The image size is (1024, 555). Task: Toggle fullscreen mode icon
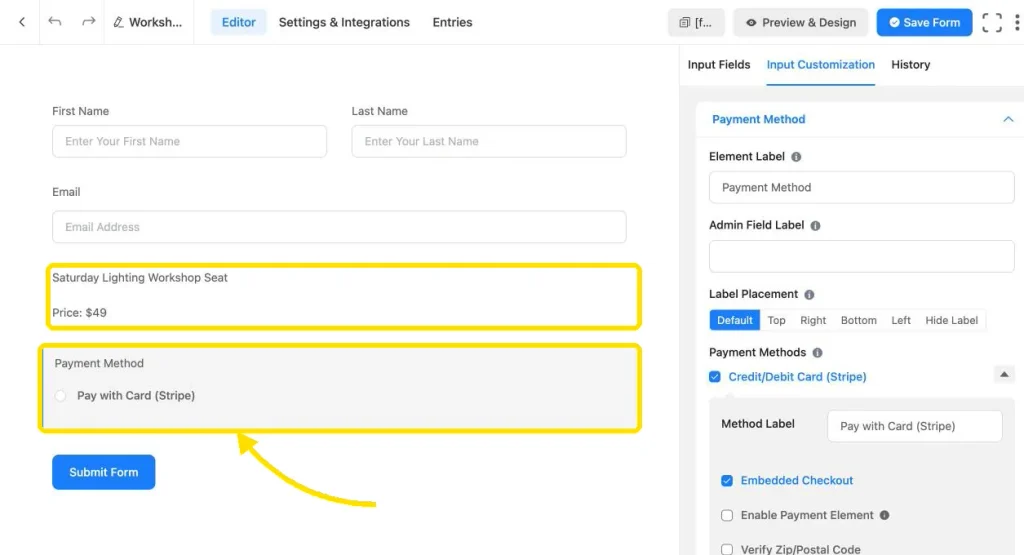[991, 23]
